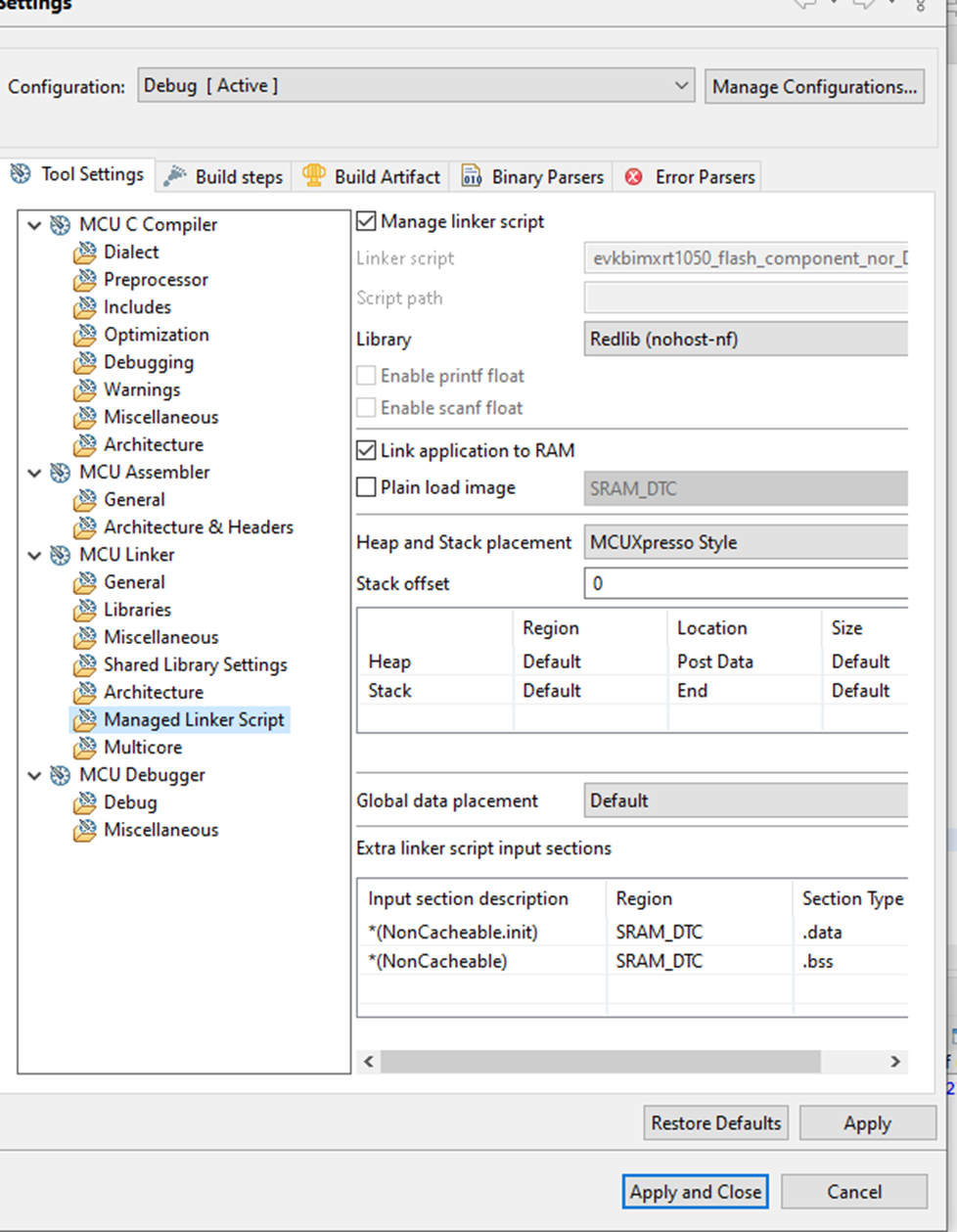
Task: Uncheck Manage linker script checkbox
Action: click(367, 222)
